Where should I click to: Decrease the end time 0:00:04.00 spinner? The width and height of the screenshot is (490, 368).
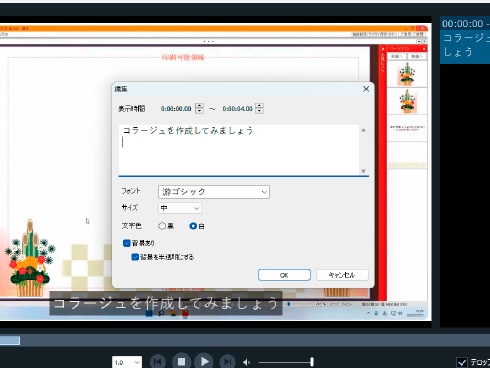pos(259,111)
